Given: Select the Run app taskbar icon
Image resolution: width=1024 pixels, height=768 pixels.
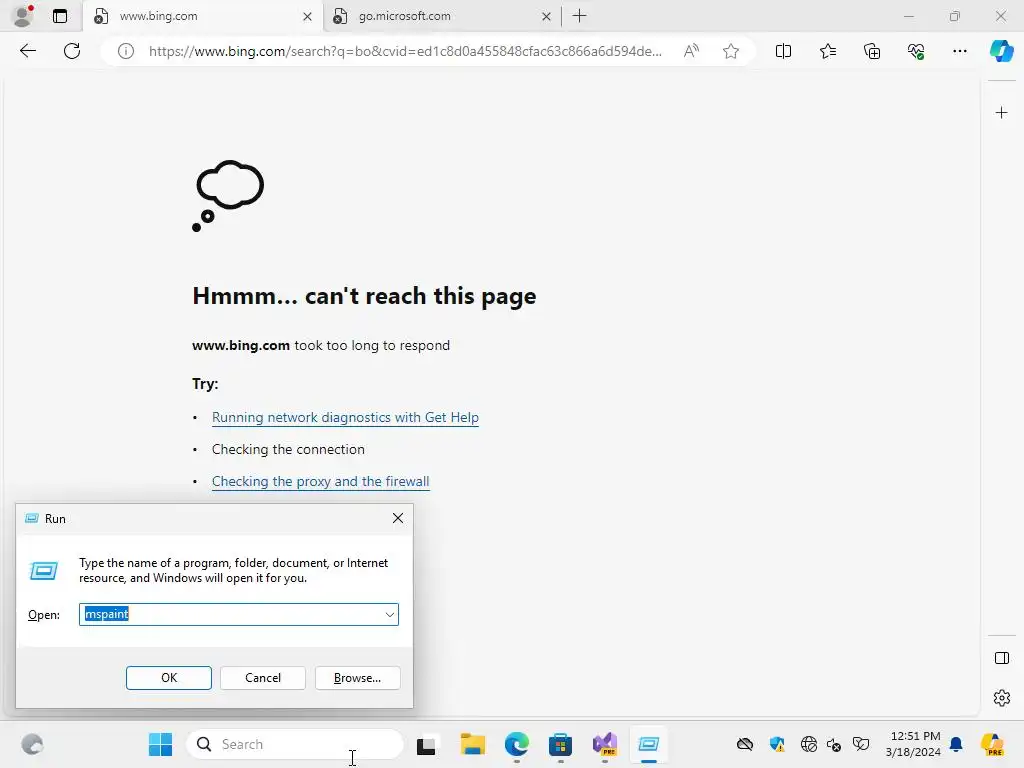Looking at the screenshot, I should [x=648, y=744].
